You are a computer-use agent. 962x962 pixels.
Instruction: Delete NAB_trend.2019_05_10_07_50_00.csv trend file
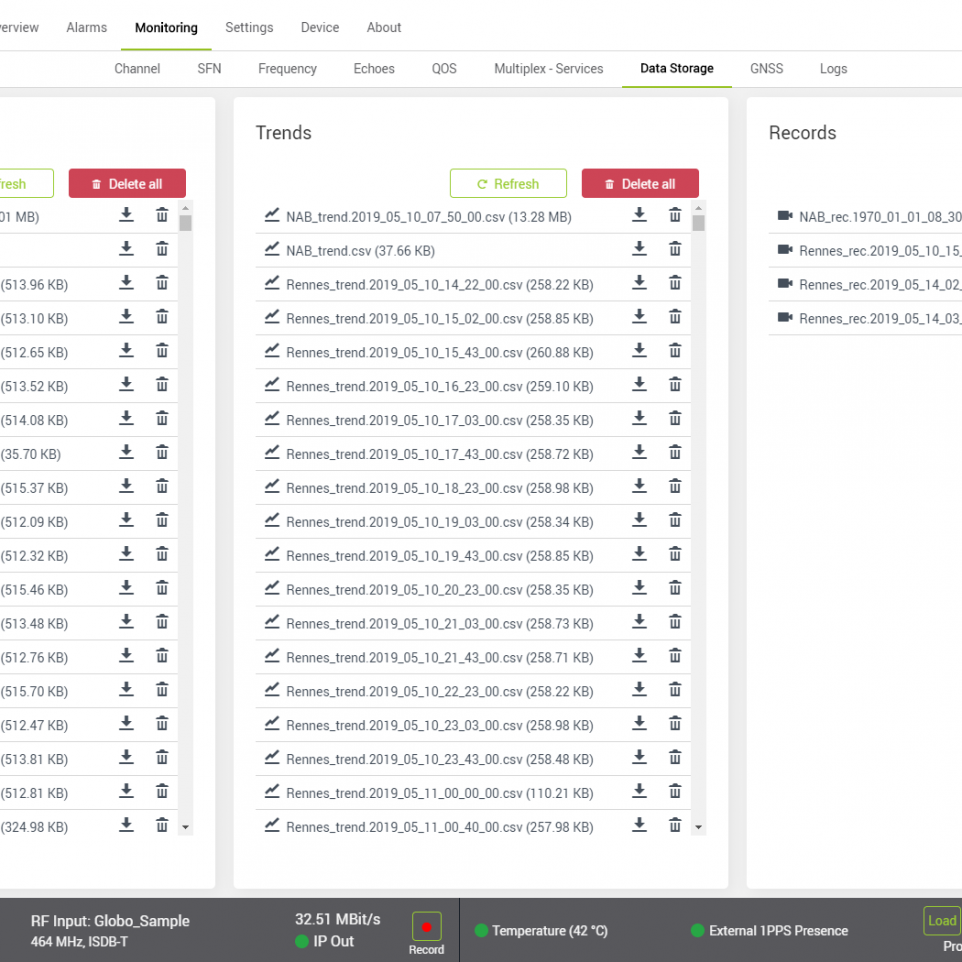[675, 215]
